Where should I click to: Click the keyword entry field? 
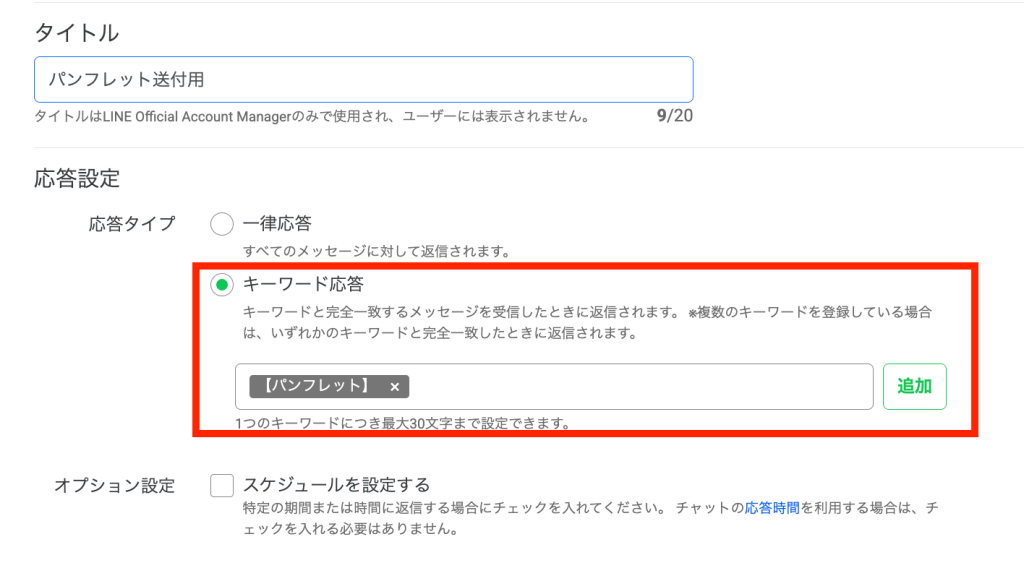[600, 387]
